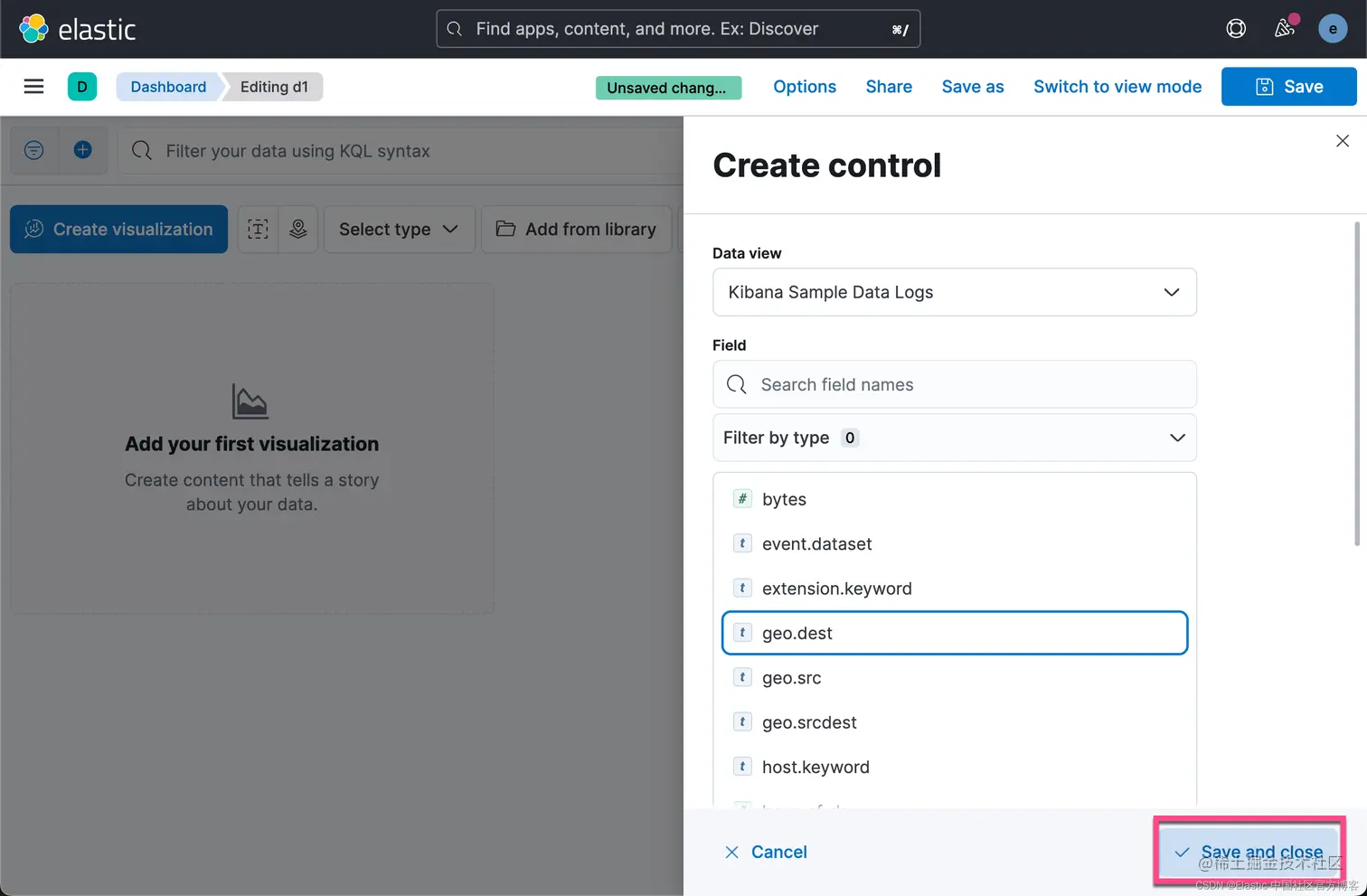Viewport: 1367px width, 896px height.
Task: Click the number type icon for bytes
Action: coord(742,499)
